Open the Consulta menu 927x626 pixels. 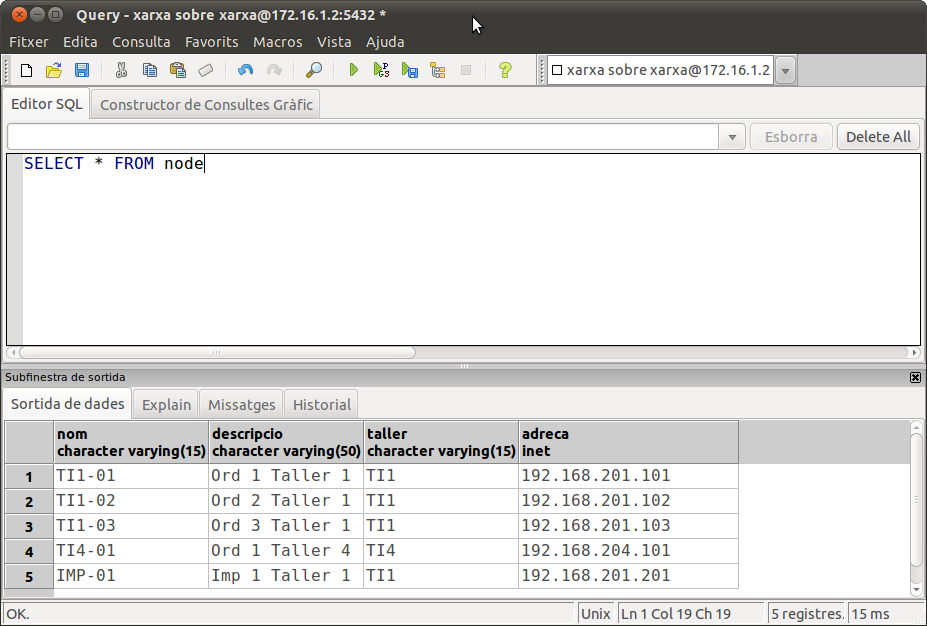(x=141, y=42)
